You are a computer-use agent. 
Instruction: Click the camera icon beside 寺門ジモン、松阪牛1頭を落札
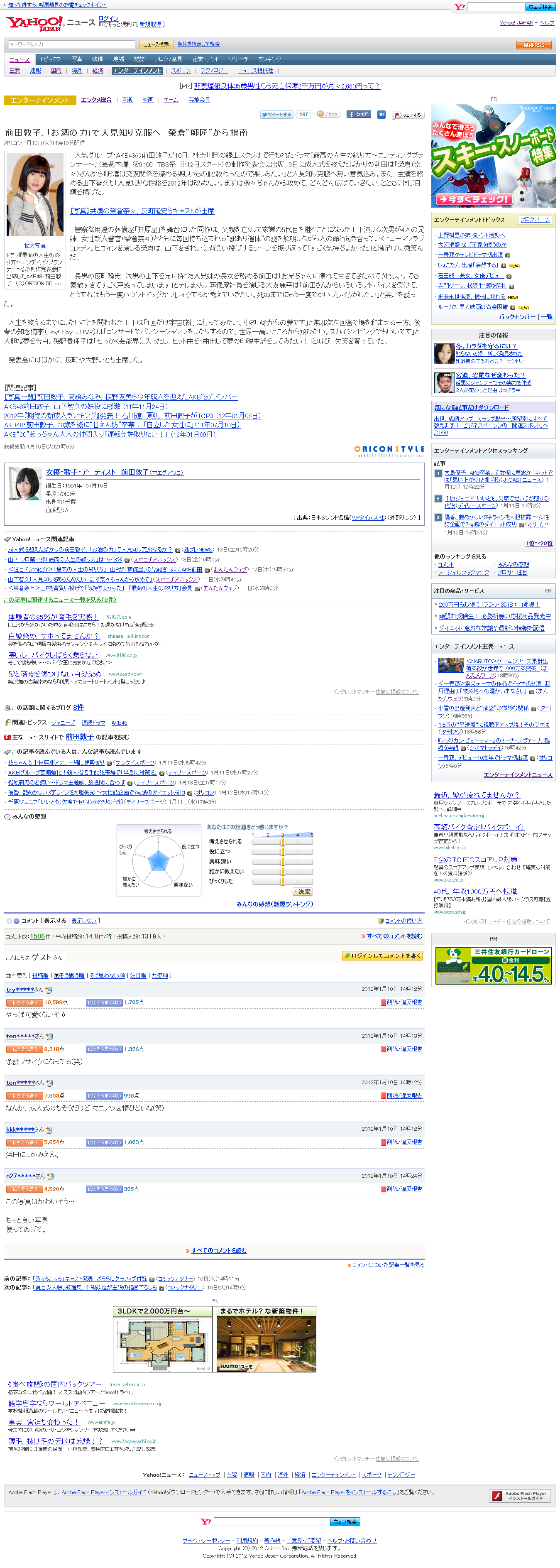(511, 286)
